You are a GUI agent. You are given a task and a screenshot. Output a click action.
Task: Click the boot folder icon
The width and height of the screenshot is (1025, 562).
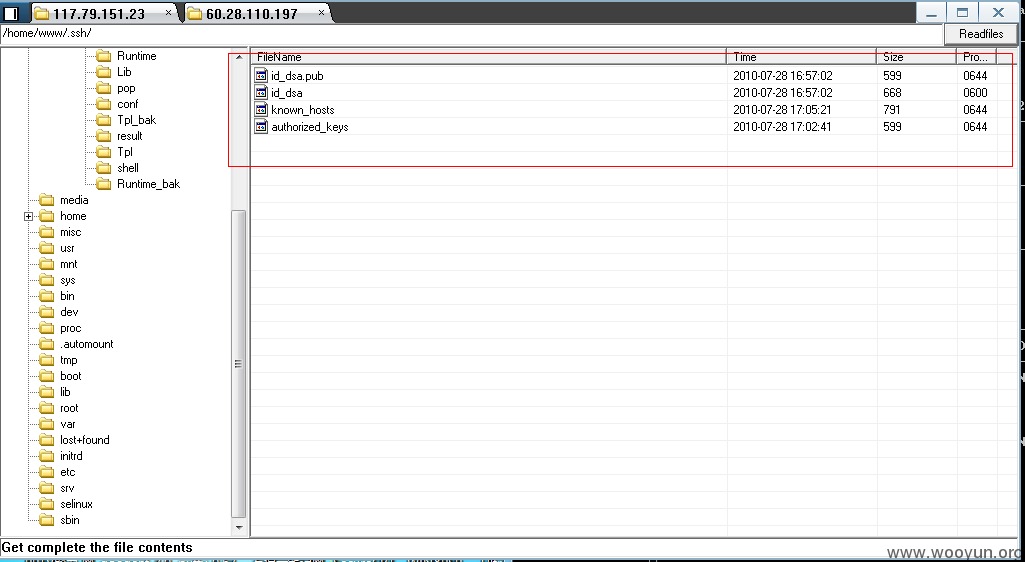(x=46, y=376)
